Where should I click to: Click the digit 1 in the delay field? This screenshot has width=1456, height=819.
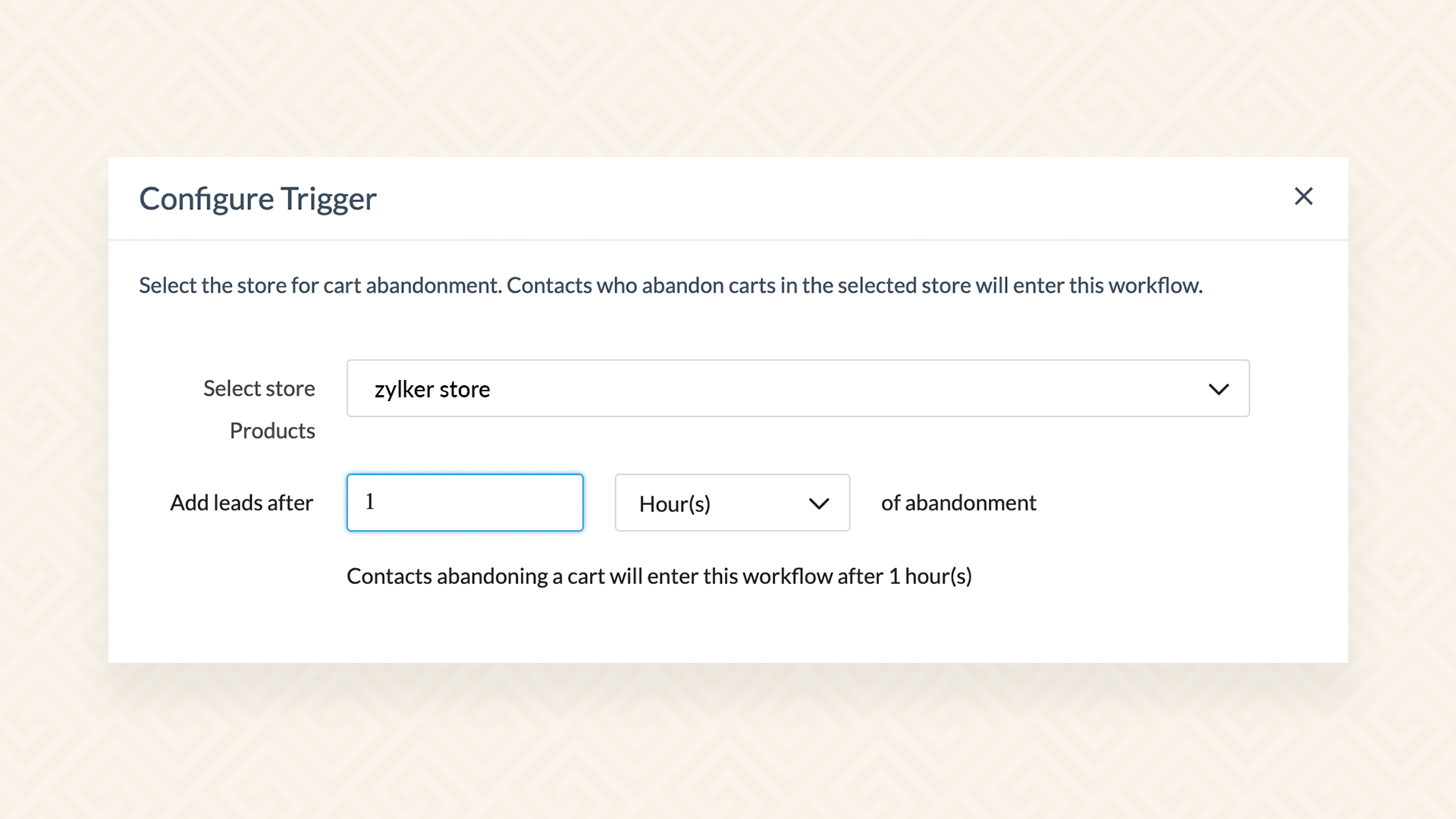click(370, 501)
